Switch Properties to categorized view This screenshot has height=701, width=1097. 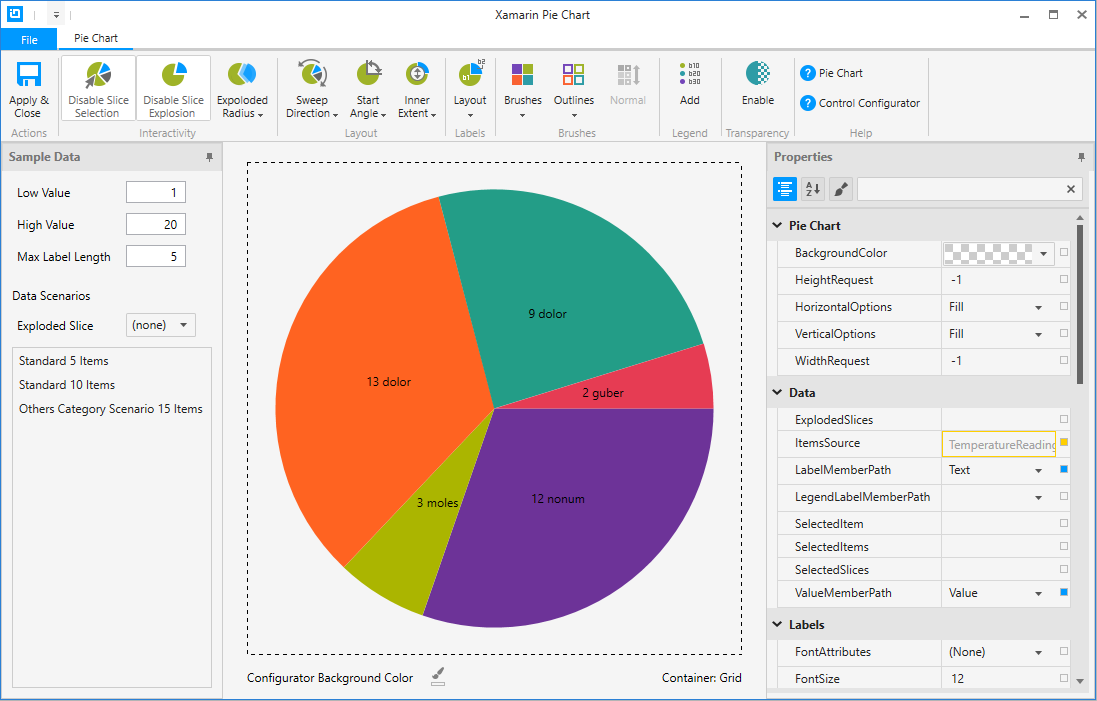[x=785, y=189]
